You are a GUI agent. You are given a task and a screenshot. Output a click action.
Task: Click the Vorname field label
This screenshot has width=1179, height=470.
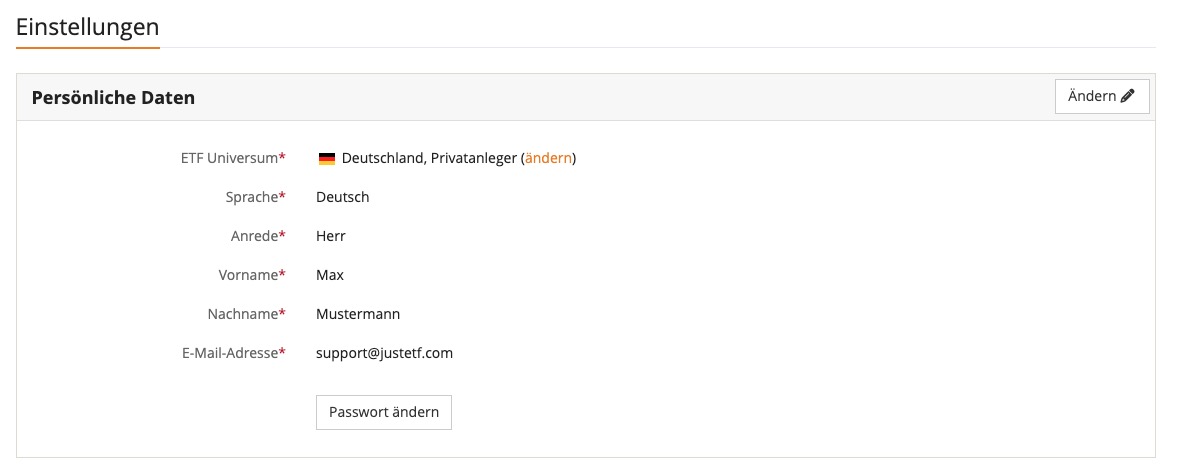[x=248, y=275]
